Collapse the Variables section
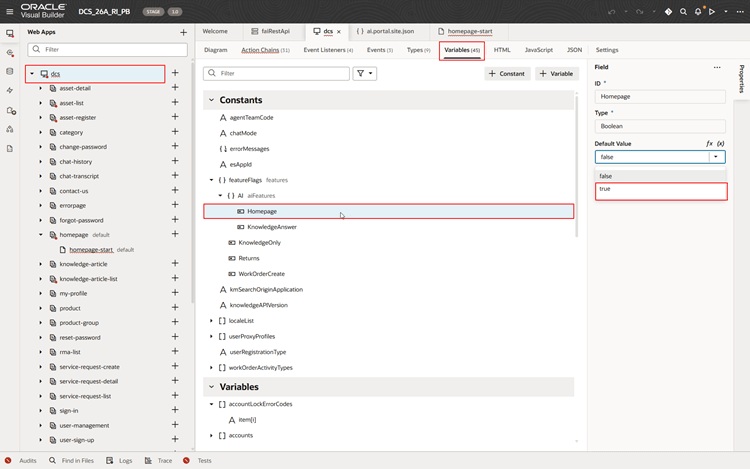This screenshot has width=750, height=469. point(211,387)
